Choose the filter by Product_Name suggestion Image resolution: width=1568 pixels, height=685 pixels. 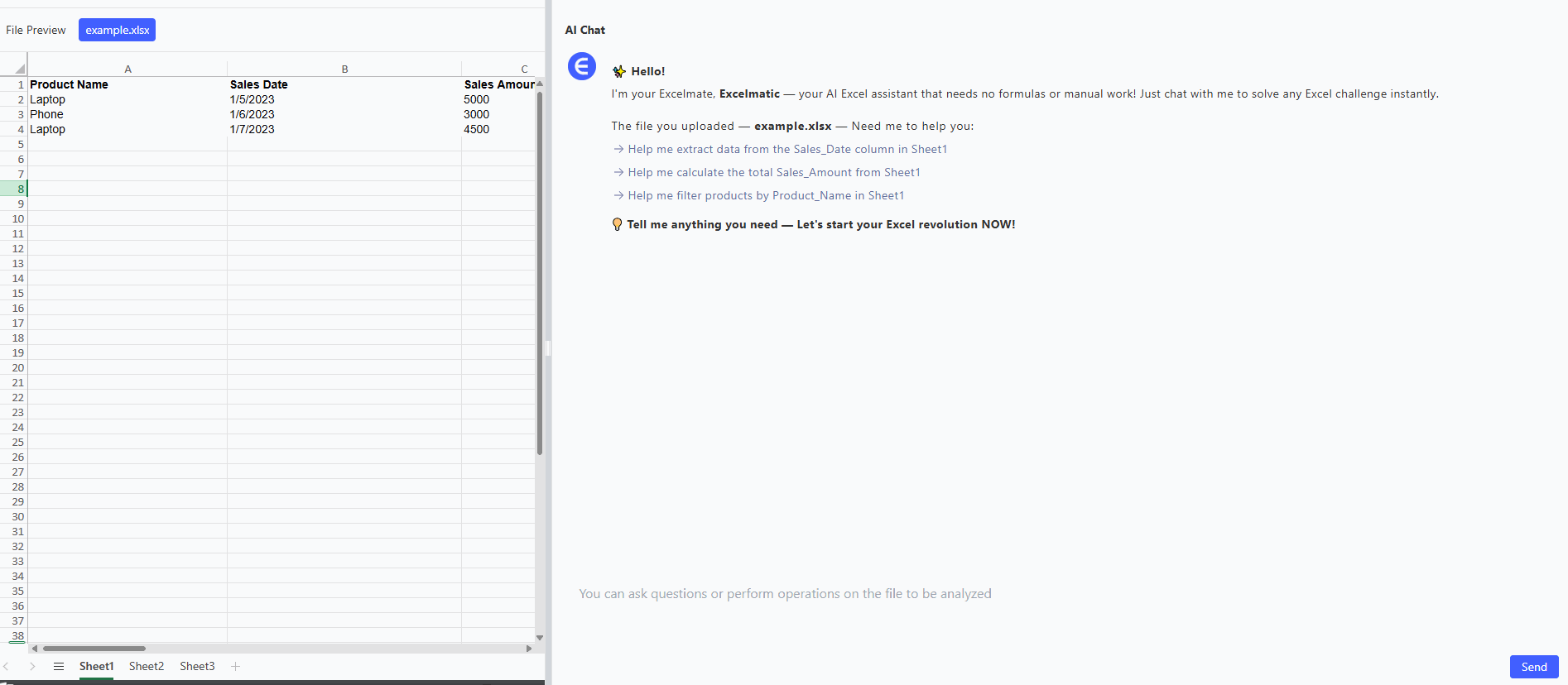765,195
